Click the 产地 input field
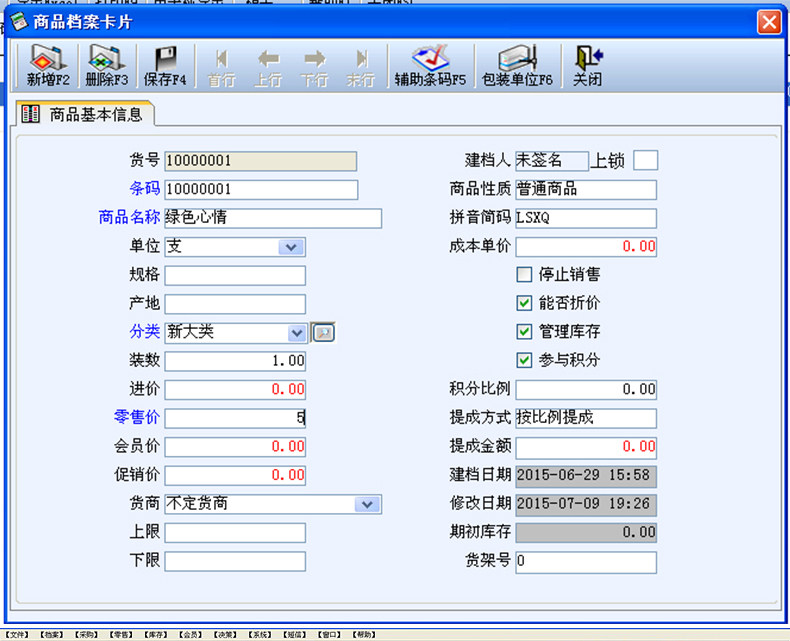This screenshot has height=641, width=790. click(235, 304)
